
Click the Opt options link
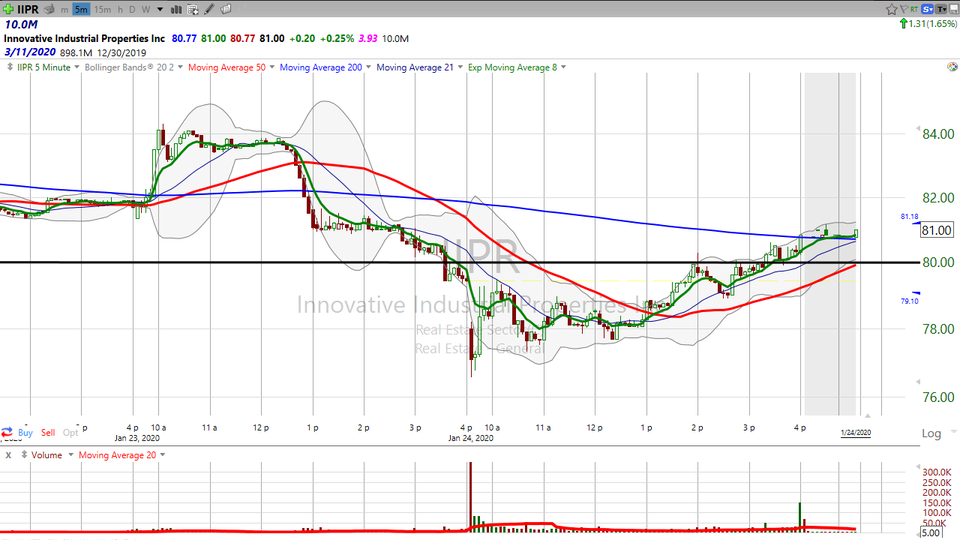[70, 432]
